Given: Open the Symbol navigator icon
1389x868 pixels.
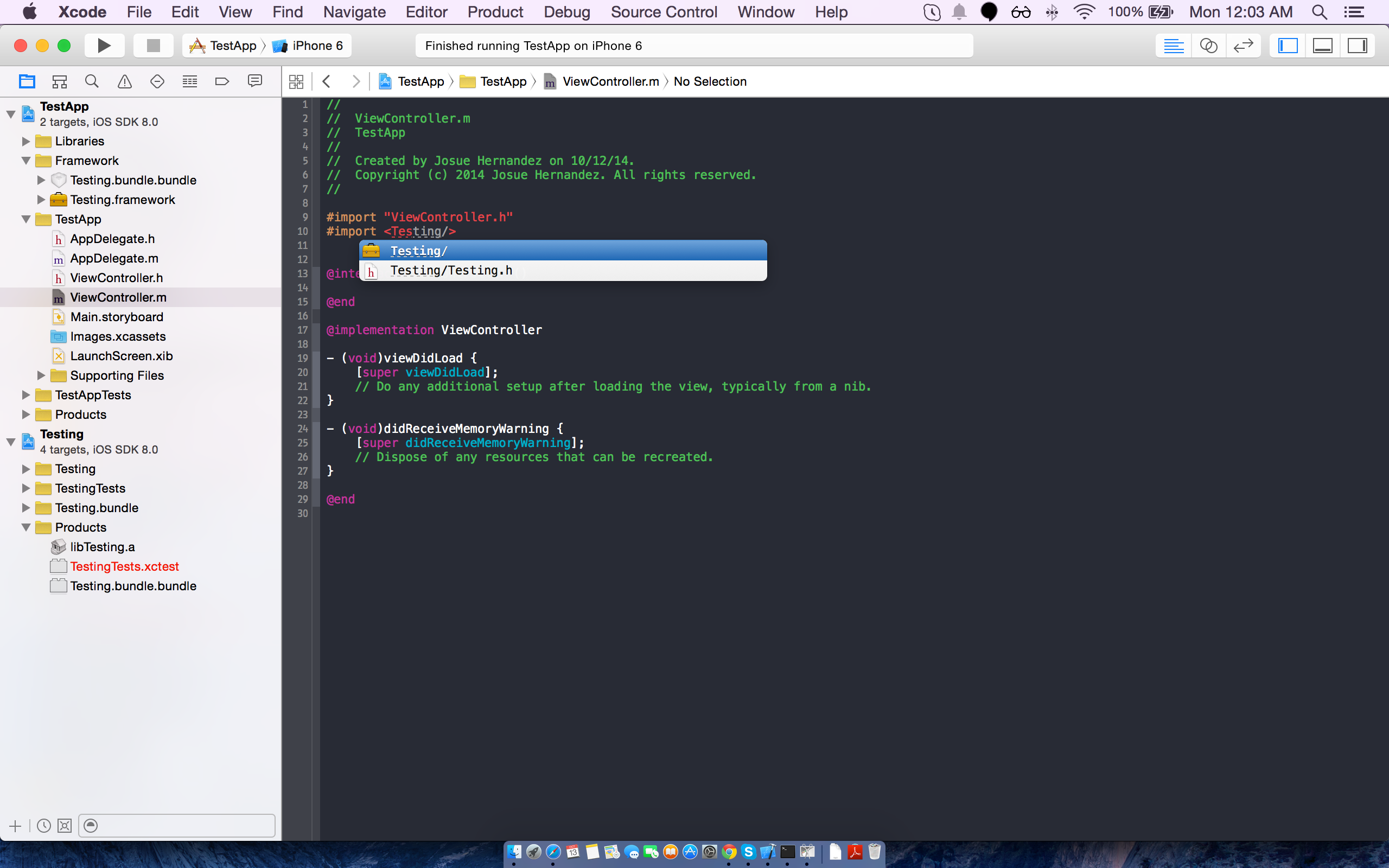Looking at the screenshot, I should click(60, 81).
